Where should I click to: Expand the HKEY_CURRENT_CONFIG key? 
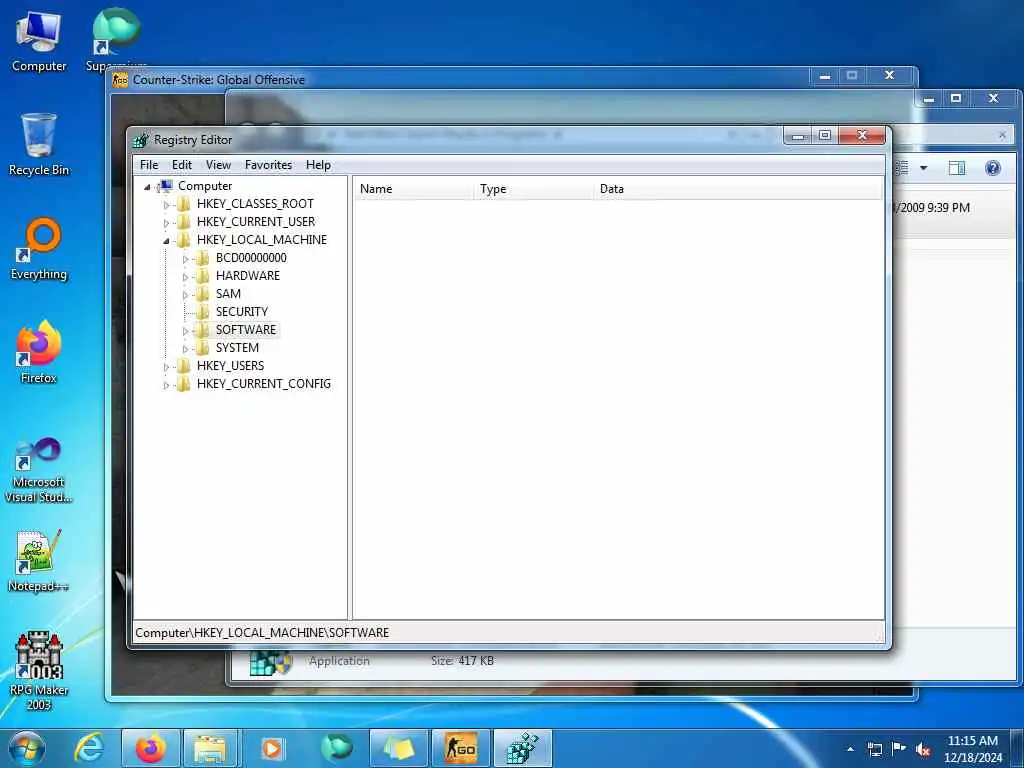pos(166,385)
